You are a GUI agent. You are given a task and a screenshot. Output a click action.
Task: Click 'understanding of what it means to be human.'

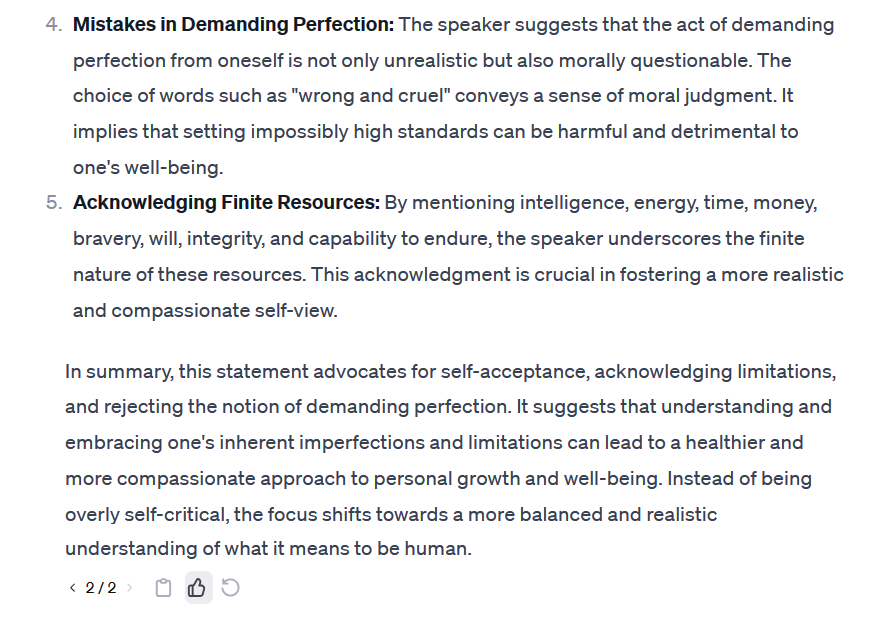coord(268,549)
